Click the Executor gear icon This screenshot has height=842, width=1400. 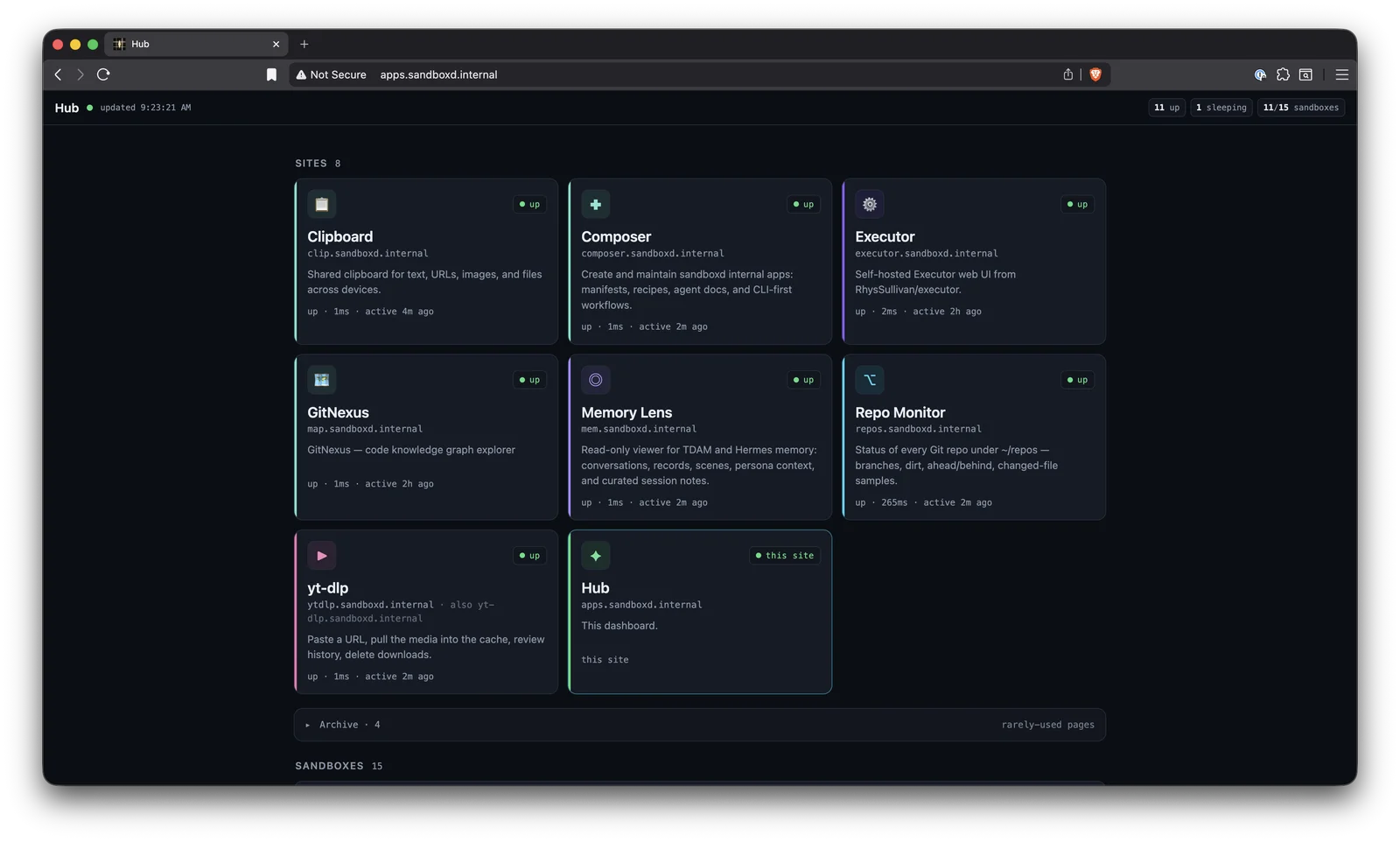(x=870, y=204)
